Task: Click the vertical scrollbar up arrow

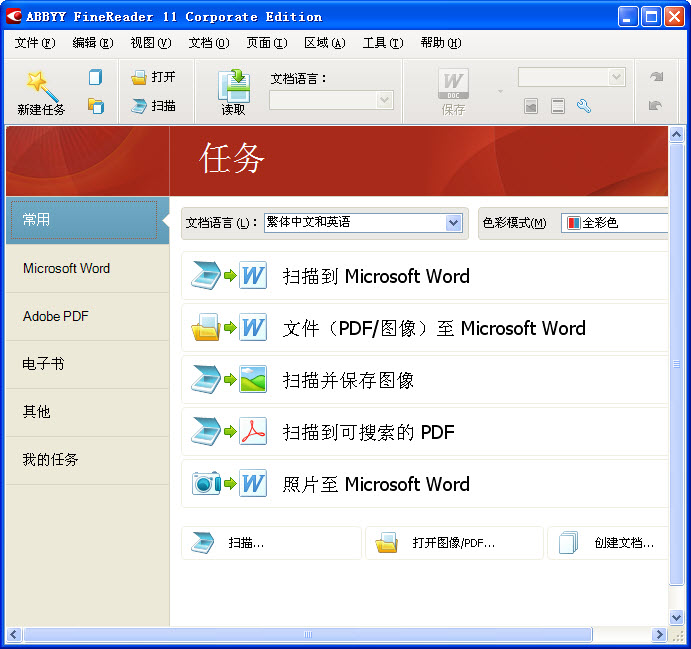Action: (676, 134)
